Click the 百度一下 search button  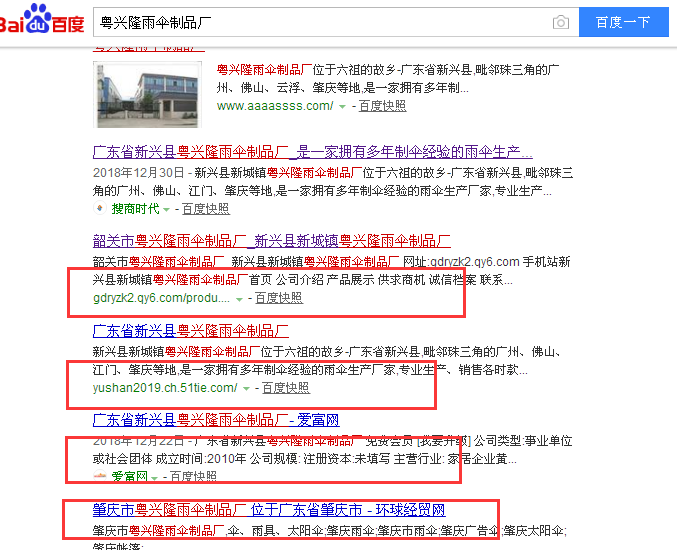tap(623, 22)
